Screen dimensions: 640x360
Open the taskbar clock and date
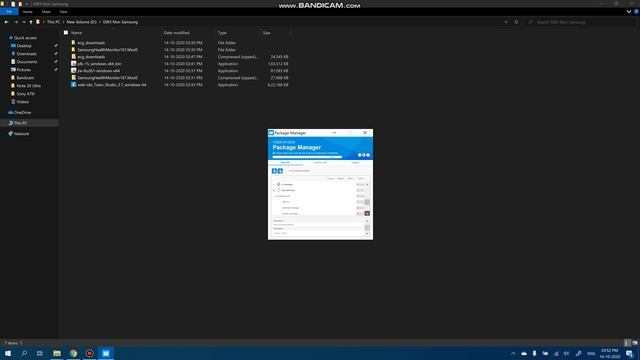609,353
